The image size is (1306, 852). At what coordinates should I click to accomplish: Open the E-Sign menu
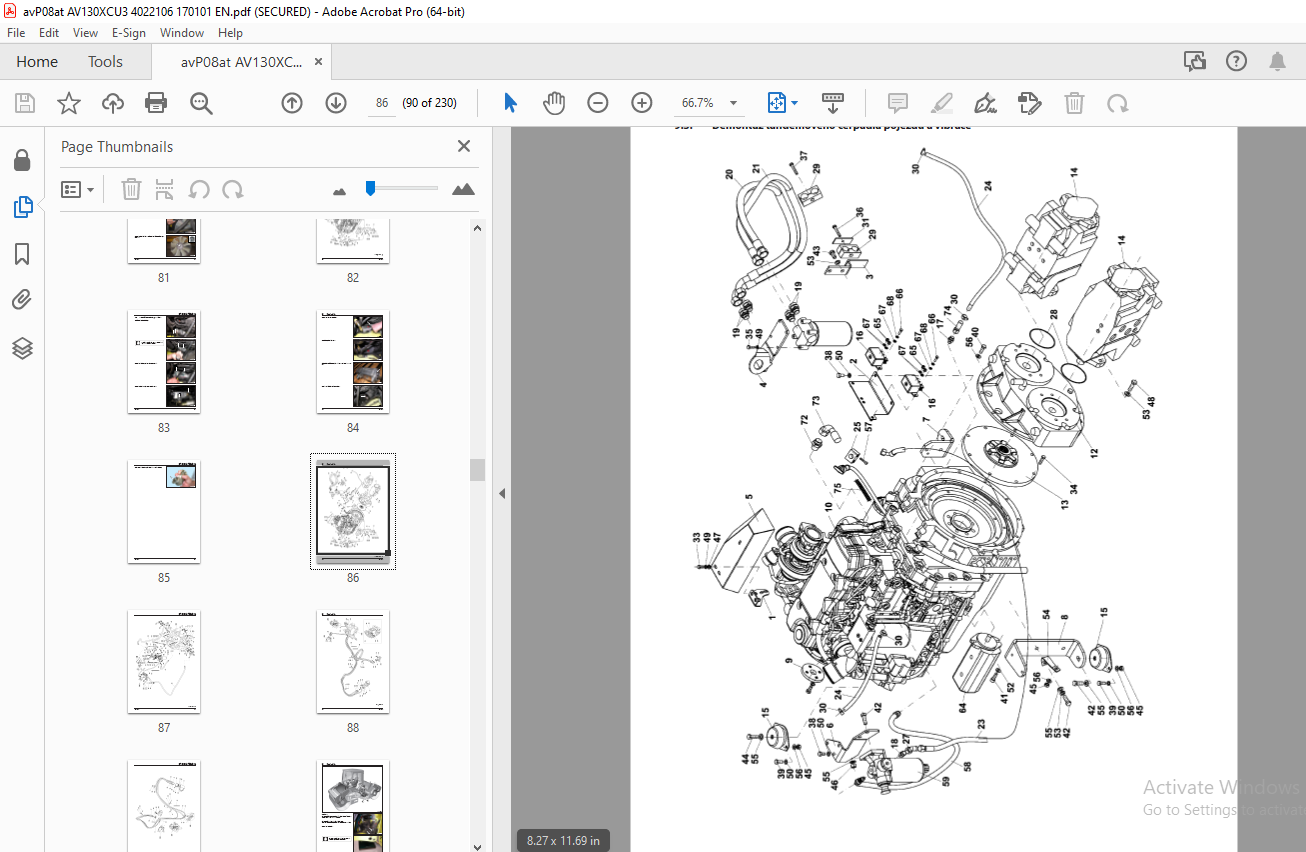[x=129, y=33]
